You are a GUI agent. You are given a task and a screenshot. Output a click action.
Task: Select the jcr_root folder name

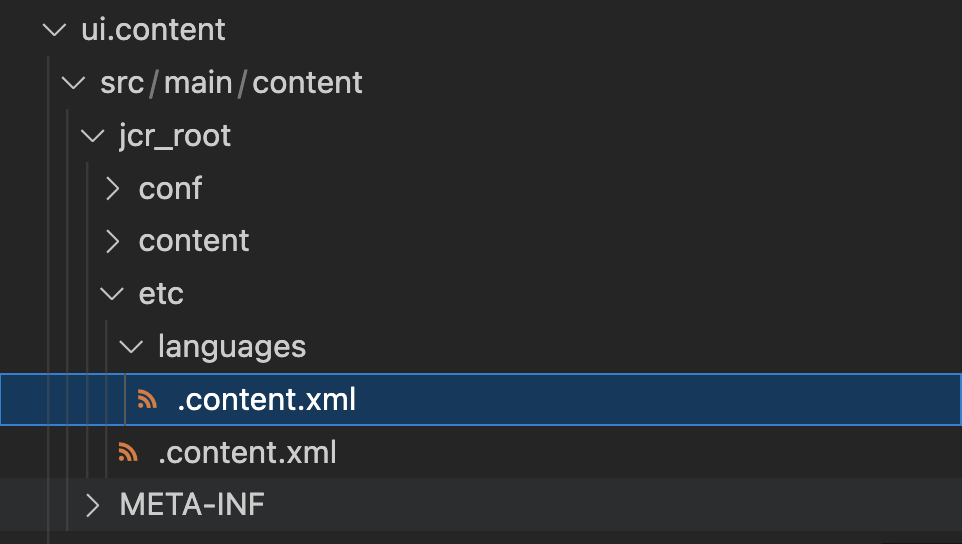coord(175,136)
